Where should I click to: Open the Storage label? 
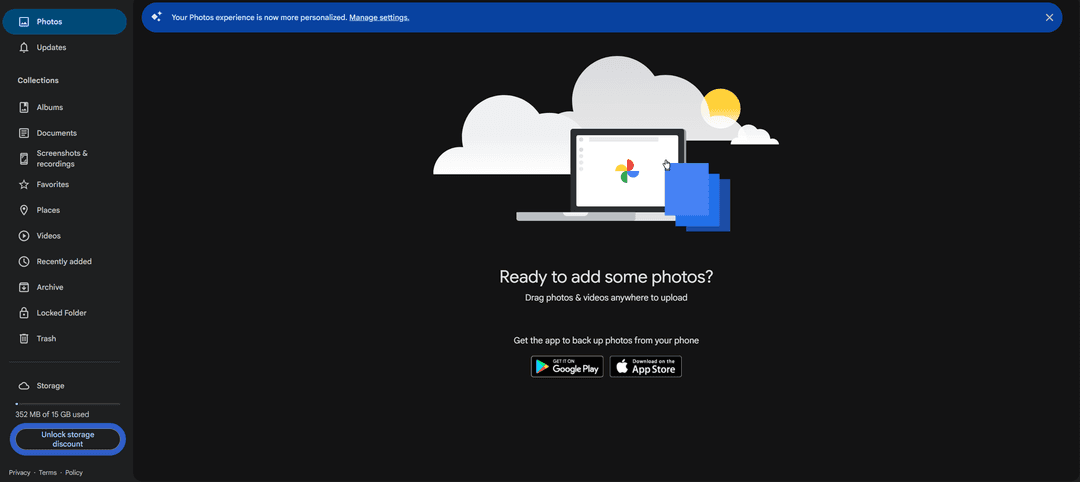pyautogui.click(x=50, y=386)
